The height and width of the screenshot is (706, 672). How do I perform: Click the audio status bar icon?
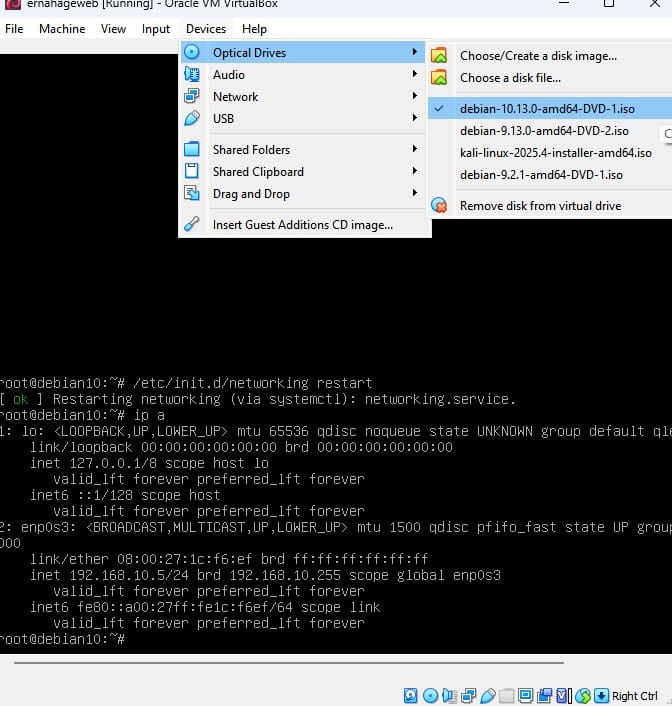450,696
